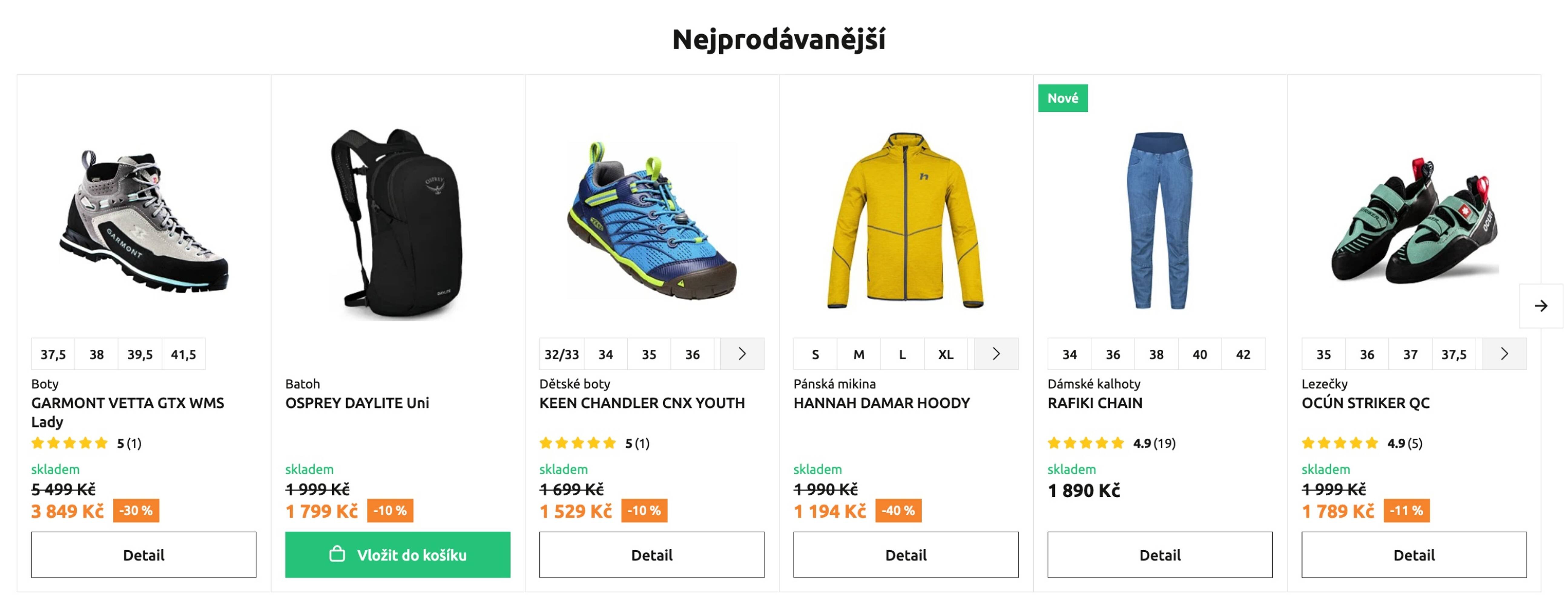Viewport: 1568px width, 605px height.
Task: Expand more sizes for Hannah hoody
Action: pos(996,354)
